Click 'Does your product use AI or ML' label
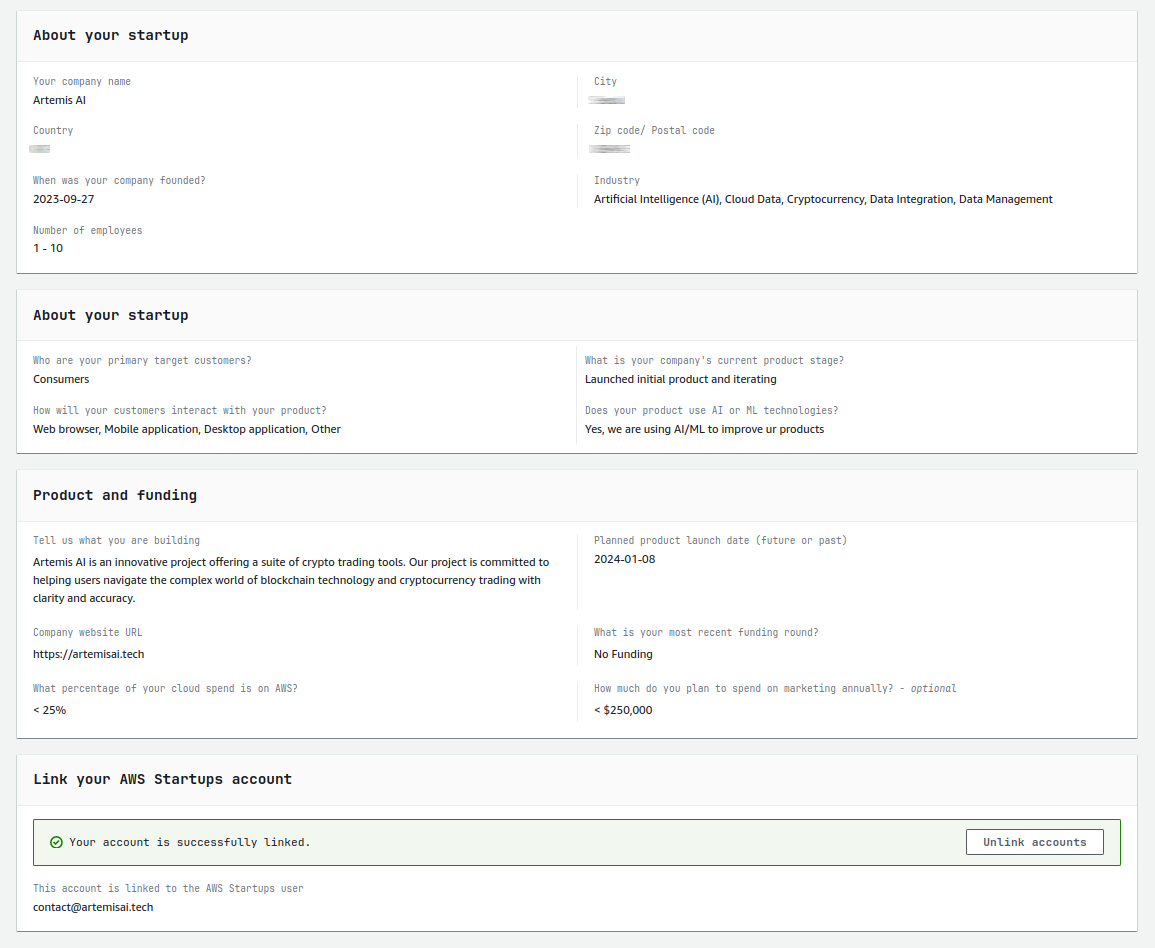 [x=712, y=410]
